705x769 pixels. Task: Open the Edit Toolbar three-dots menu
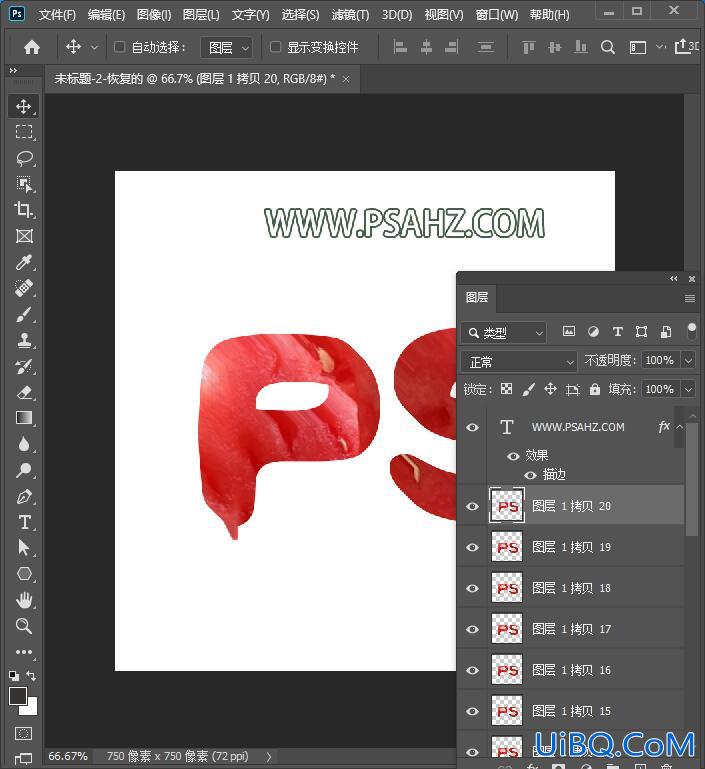[x=24, y=652]
